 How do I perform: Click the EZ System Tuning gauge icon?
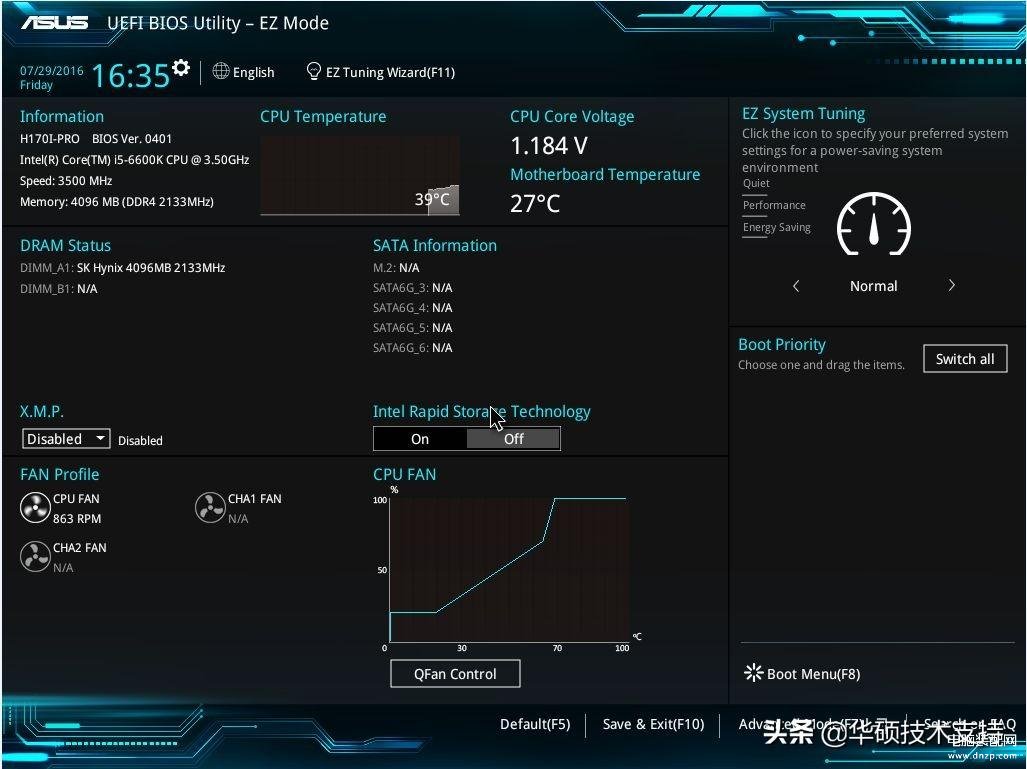tap(874, 224)
